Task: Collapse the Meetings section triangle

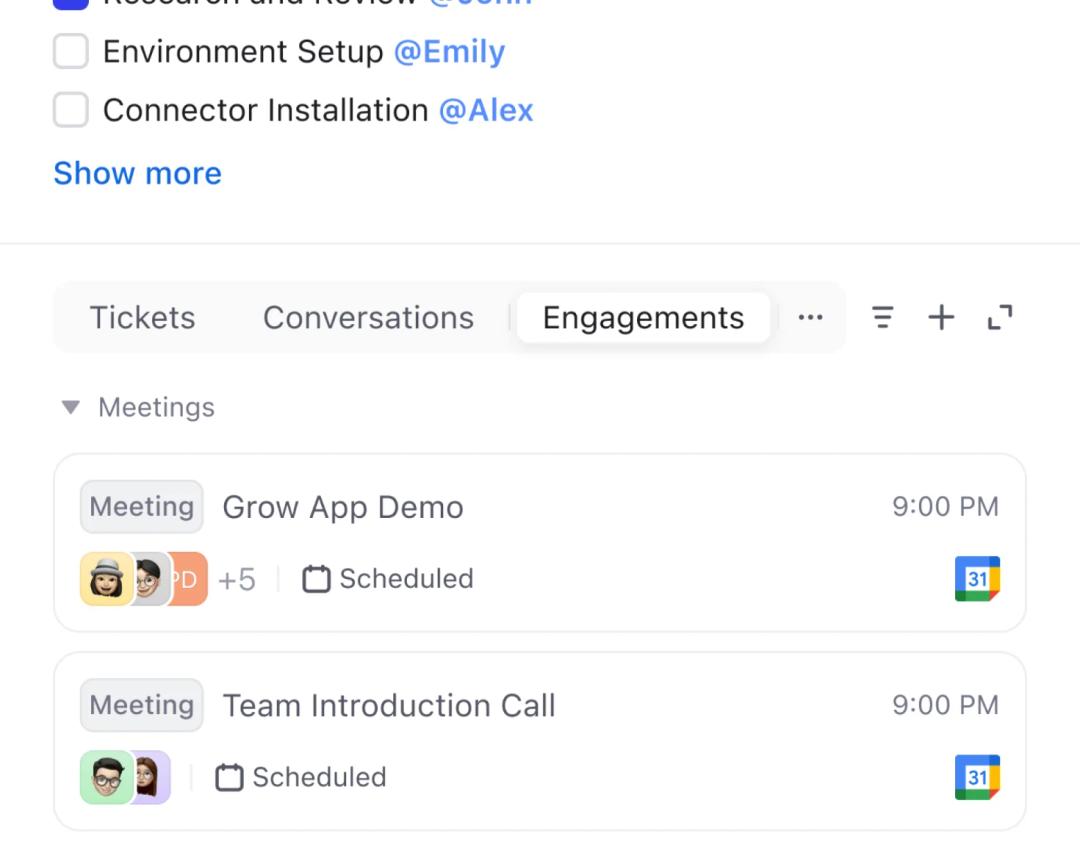Action: click(x=70, y=407)
